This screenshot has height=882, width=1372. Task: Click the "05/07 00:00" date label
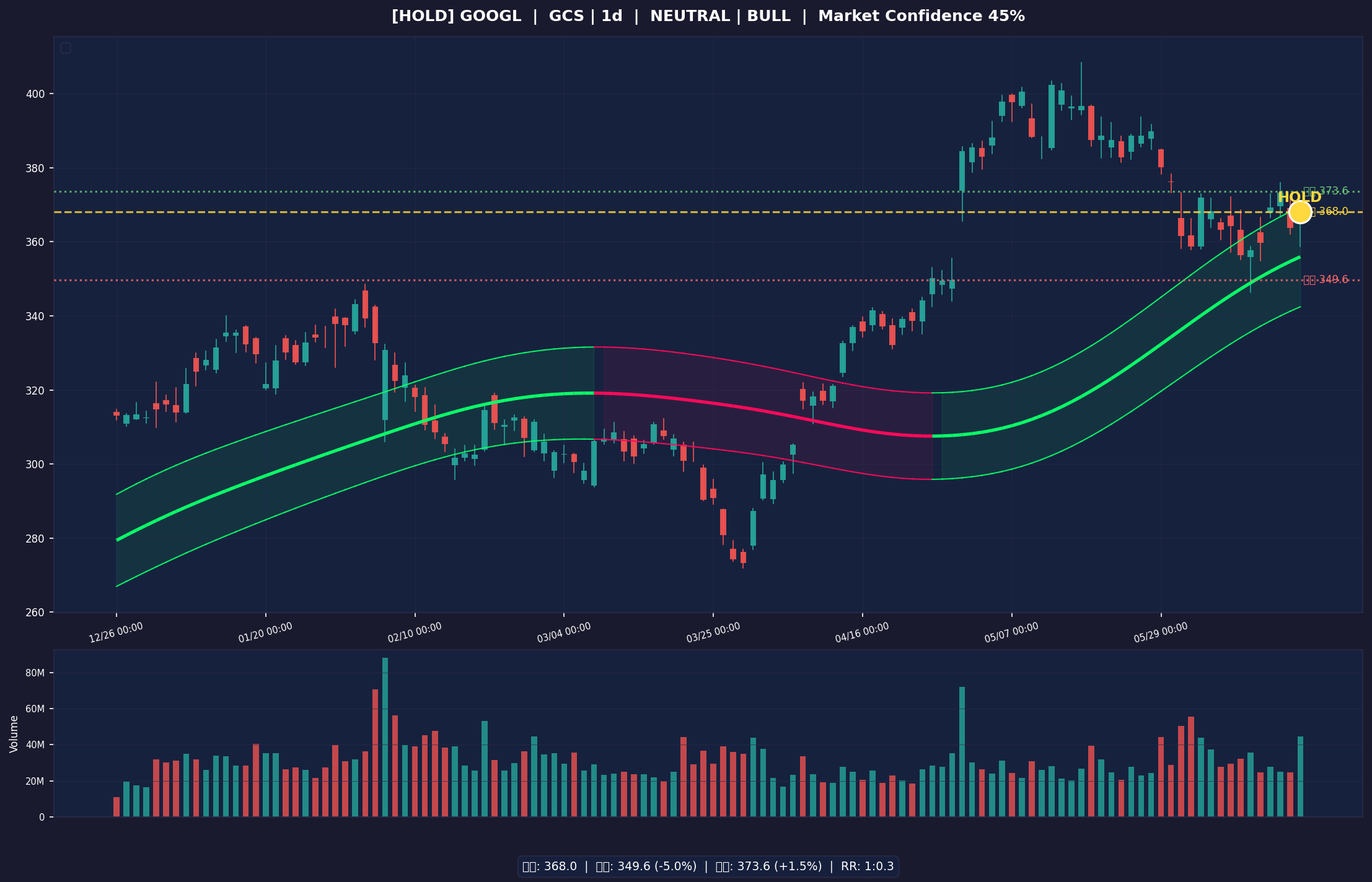tap(1011, 632)
